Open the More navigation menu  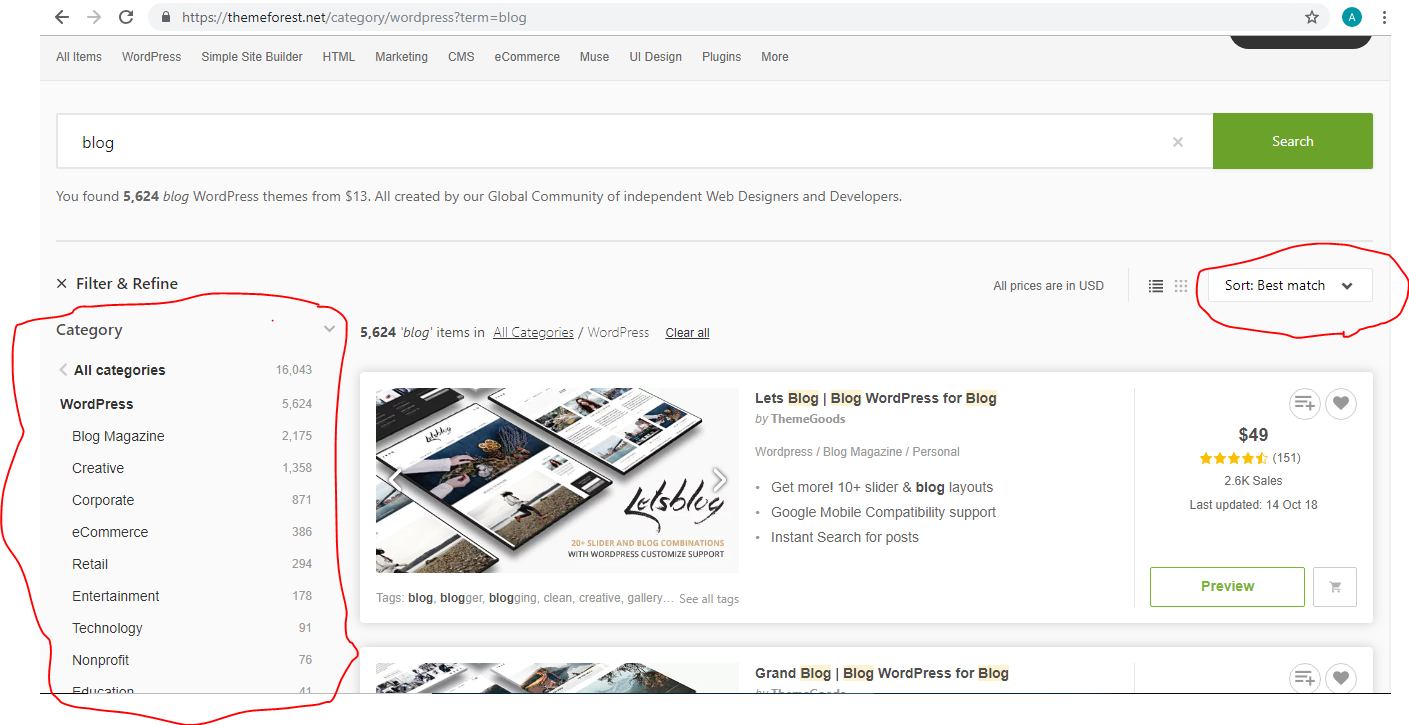(x=775, y=57)
